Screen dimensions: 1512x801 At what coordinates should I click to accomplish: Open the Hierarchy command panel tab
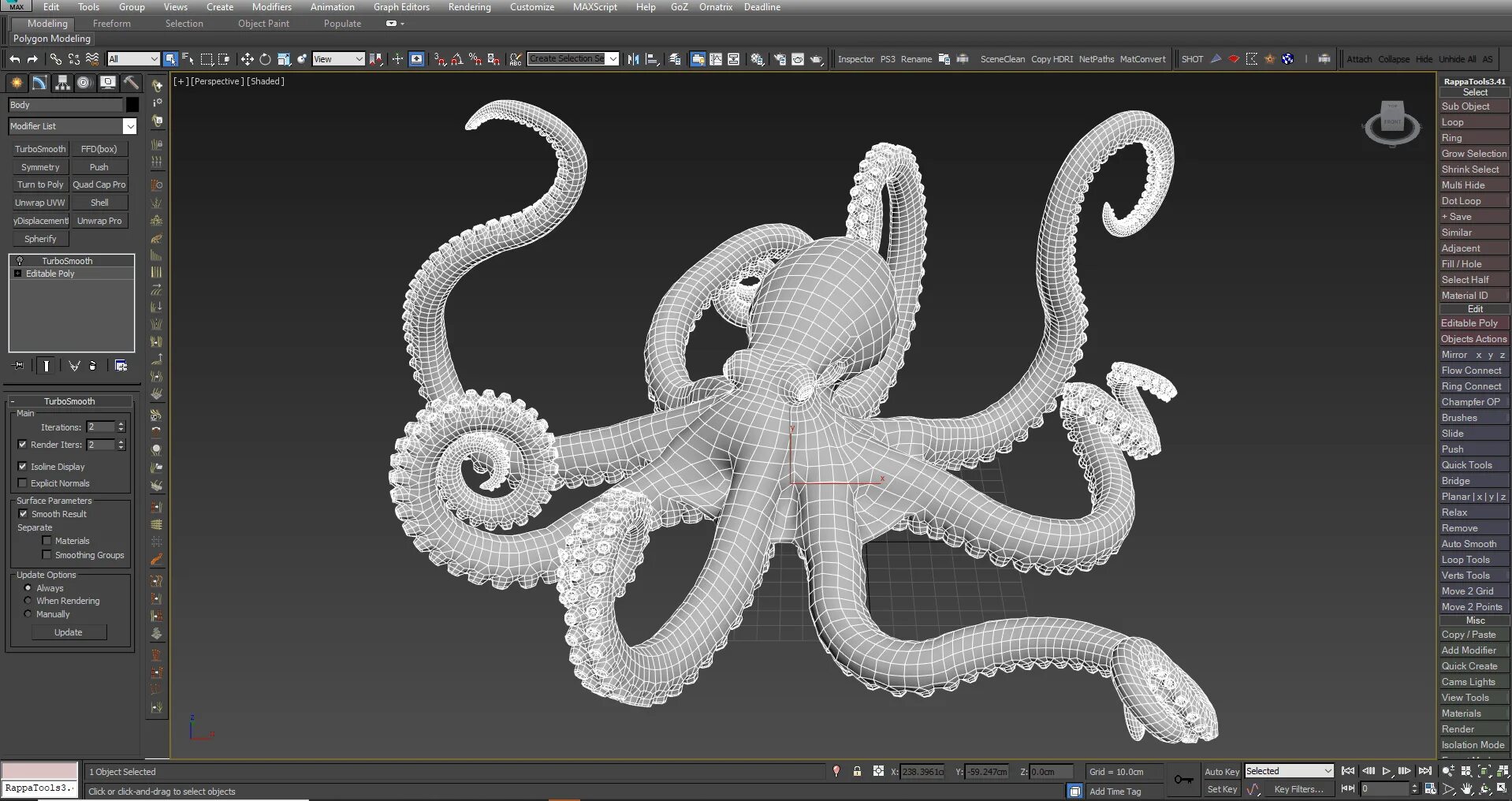pos(61,83)
